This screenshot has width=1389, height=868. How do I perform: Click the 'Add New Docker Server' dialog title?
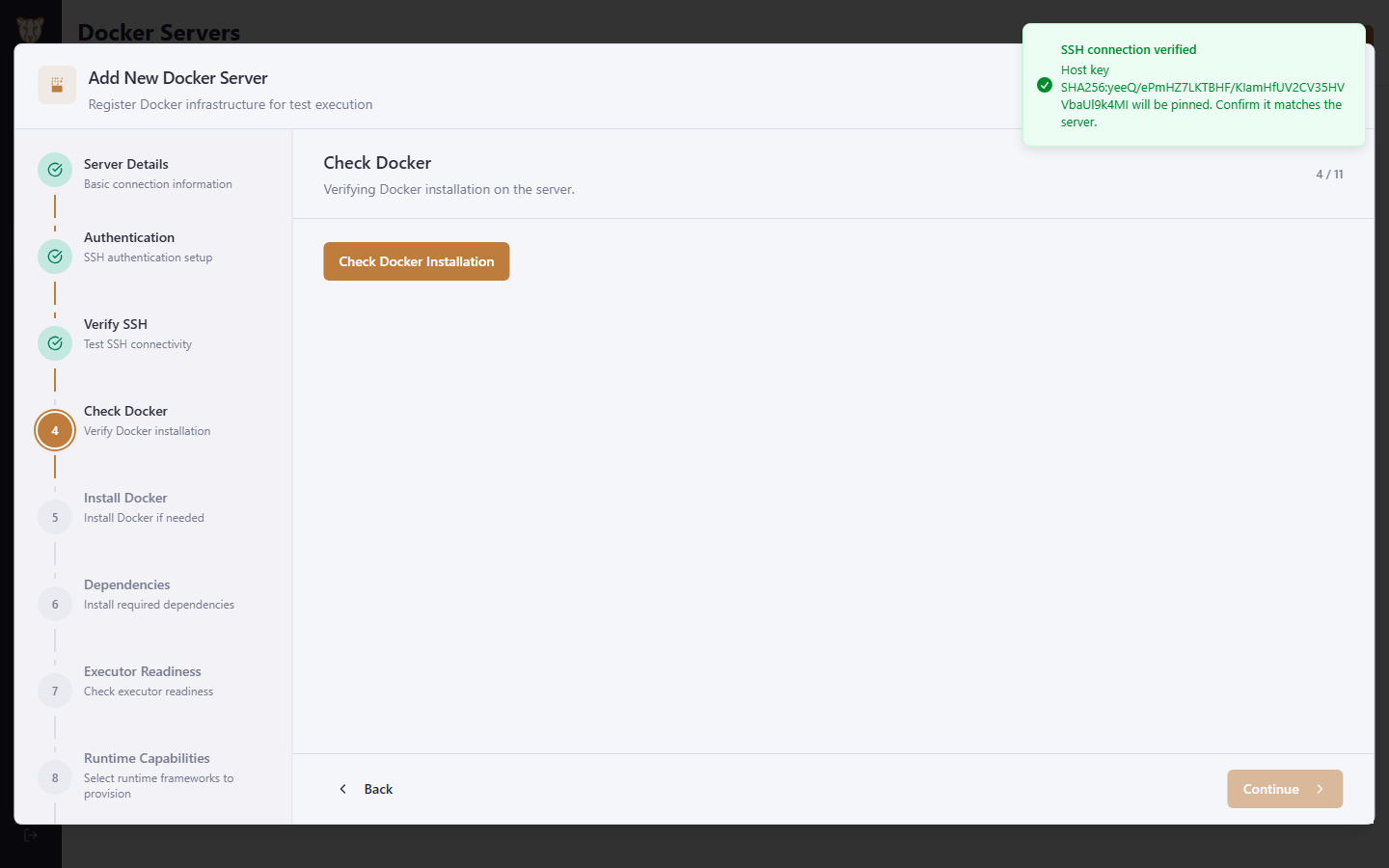[x=178, y=78]
